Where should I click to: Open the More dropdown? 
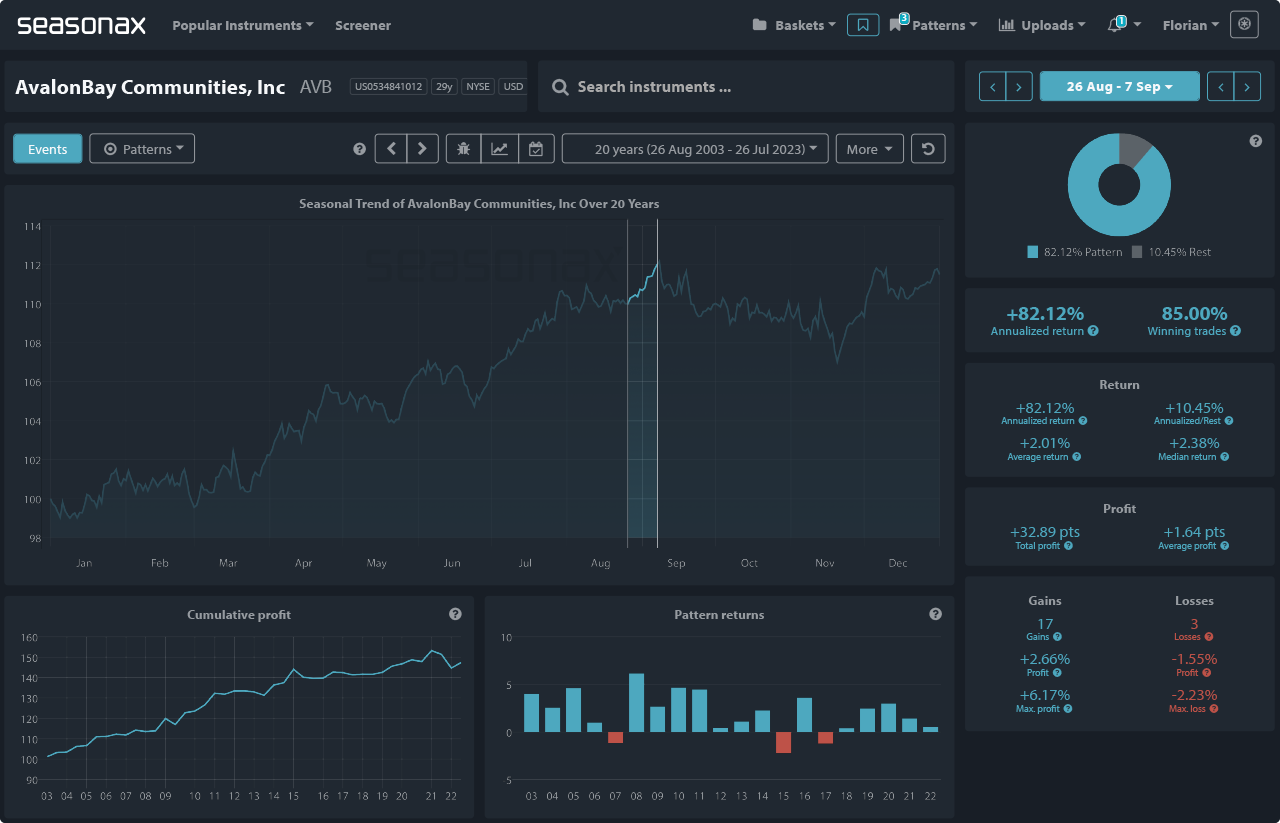click(869, 149)
